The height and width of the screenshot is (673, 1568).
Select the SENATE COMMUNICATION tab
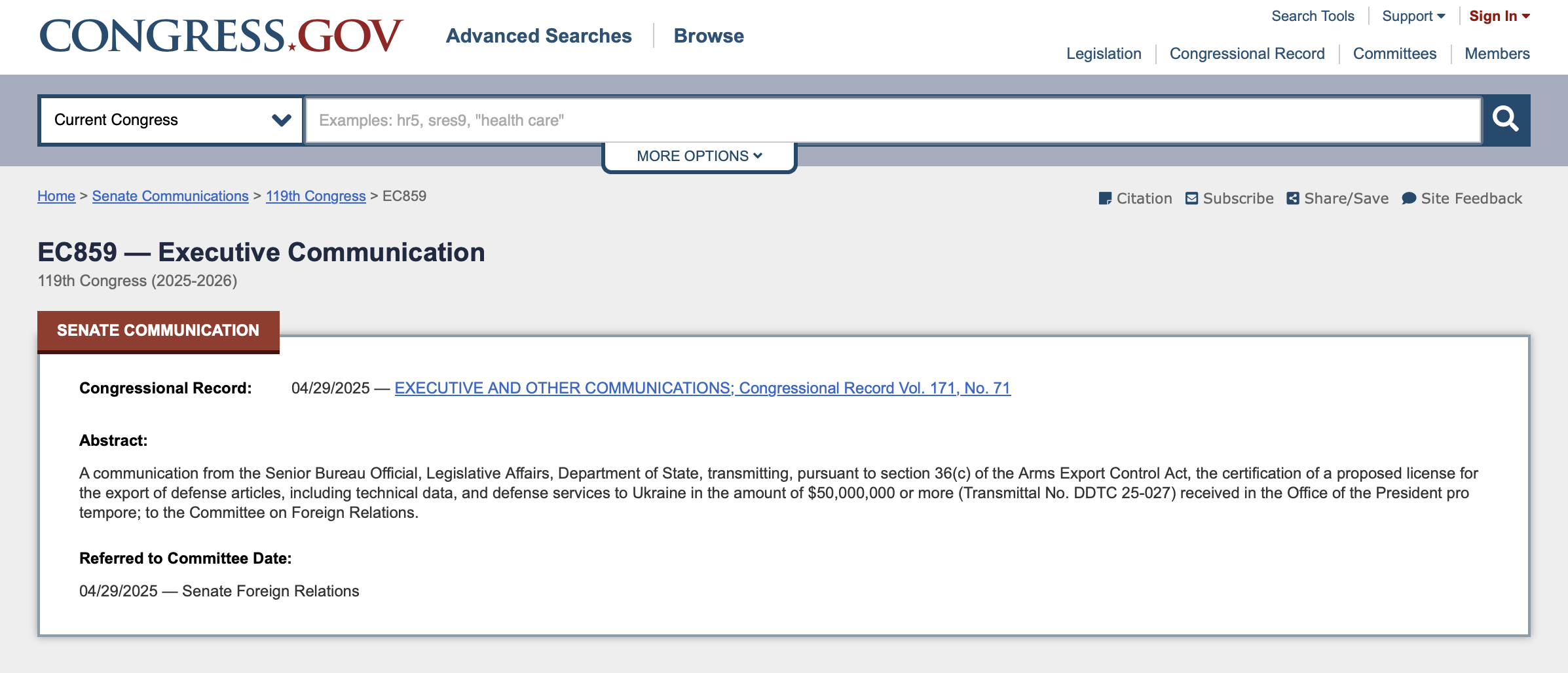click(159, 331)
